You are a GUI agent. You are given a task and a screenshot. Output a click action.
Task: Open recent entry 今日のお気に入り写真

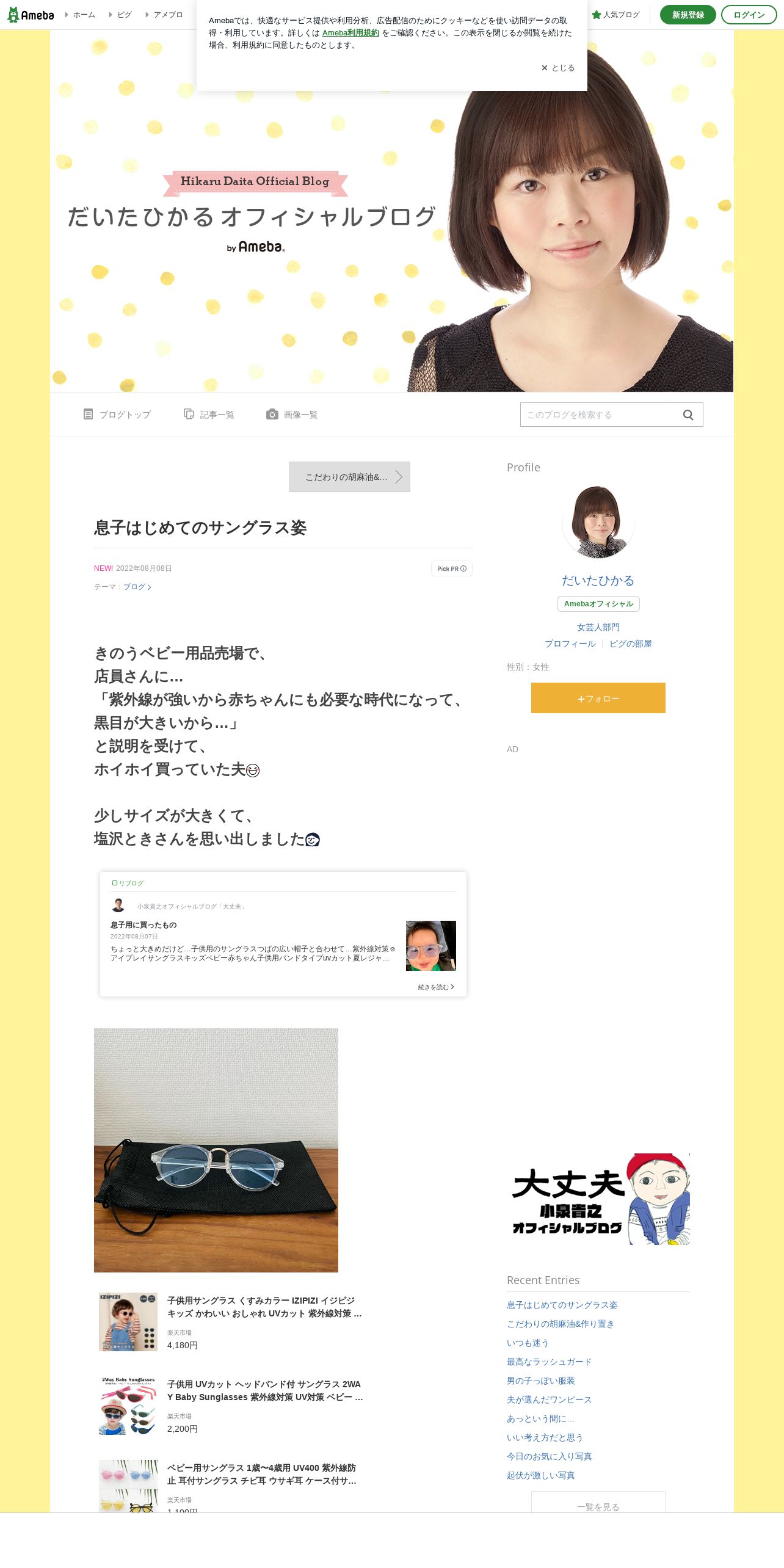pyautogui.click(x=549, y=1456)
